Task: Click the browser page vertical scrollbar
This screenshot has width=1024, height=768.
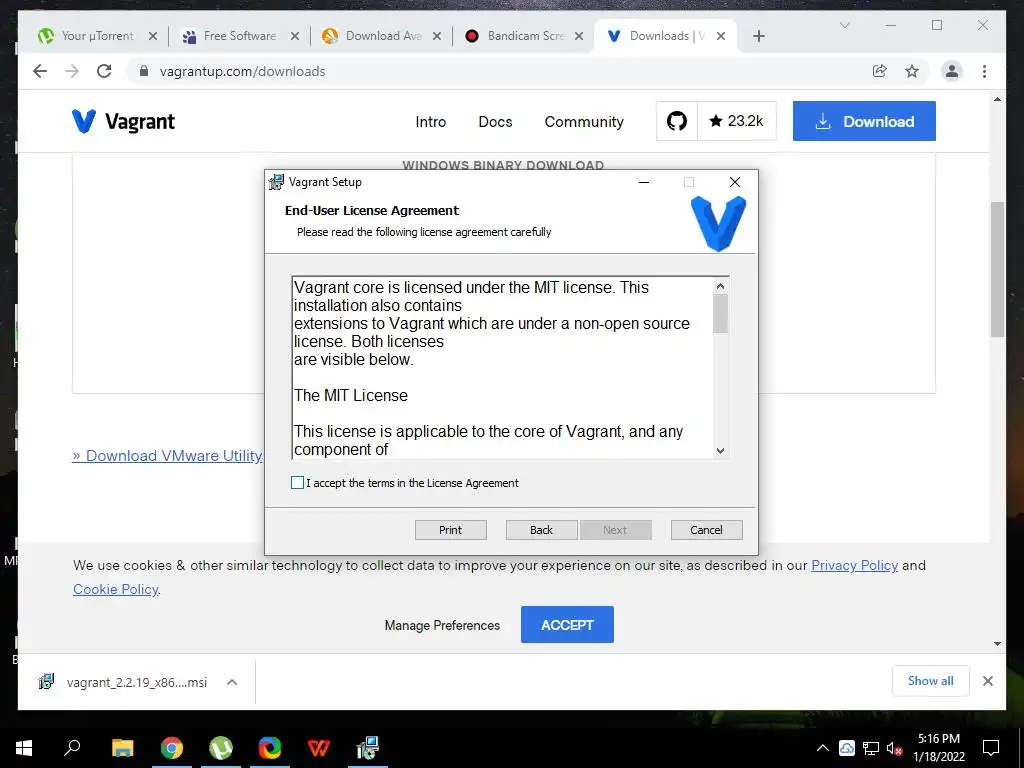Action: (x=997, y=269)
